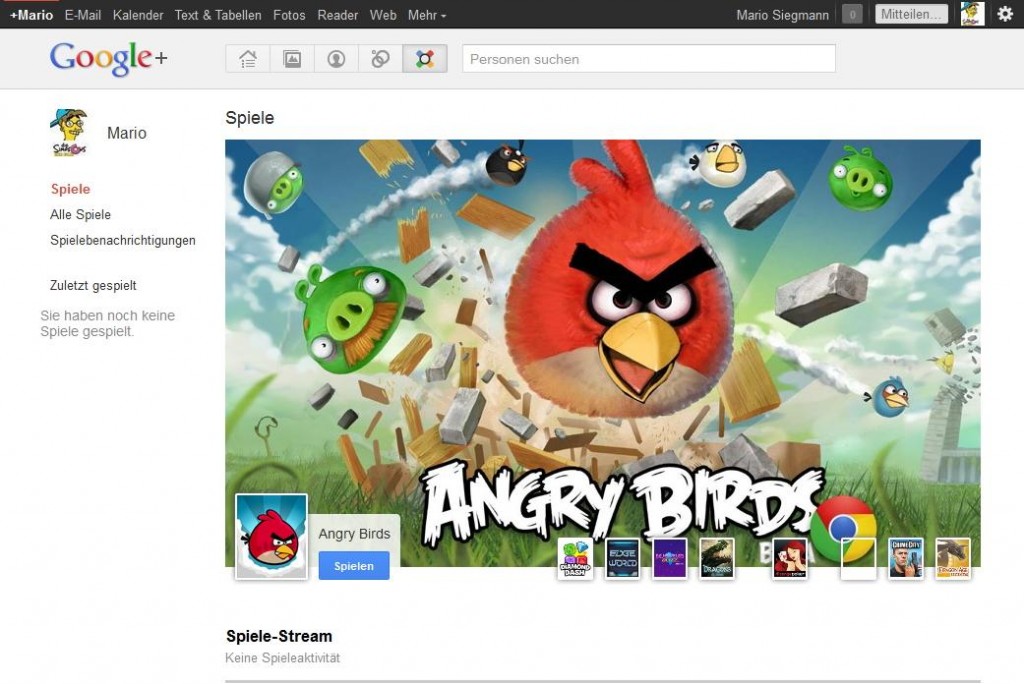Select the Diamond Dash game icon
The width and height of the screenshot is (1024, 684).
(x=576, y=558)
